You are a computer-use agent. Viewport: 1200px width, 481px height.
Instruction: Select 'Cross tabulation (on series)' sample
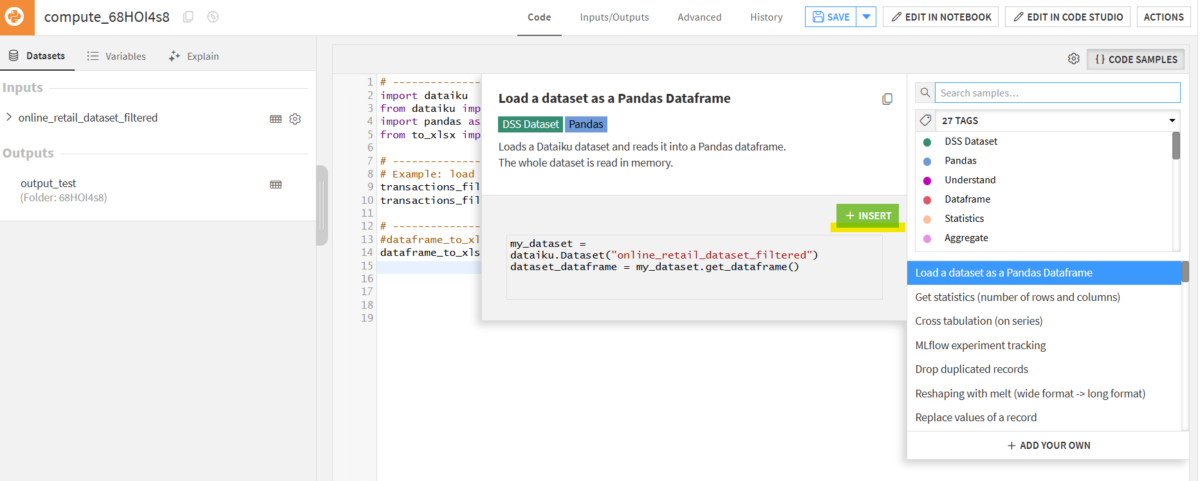[1044, 321]
